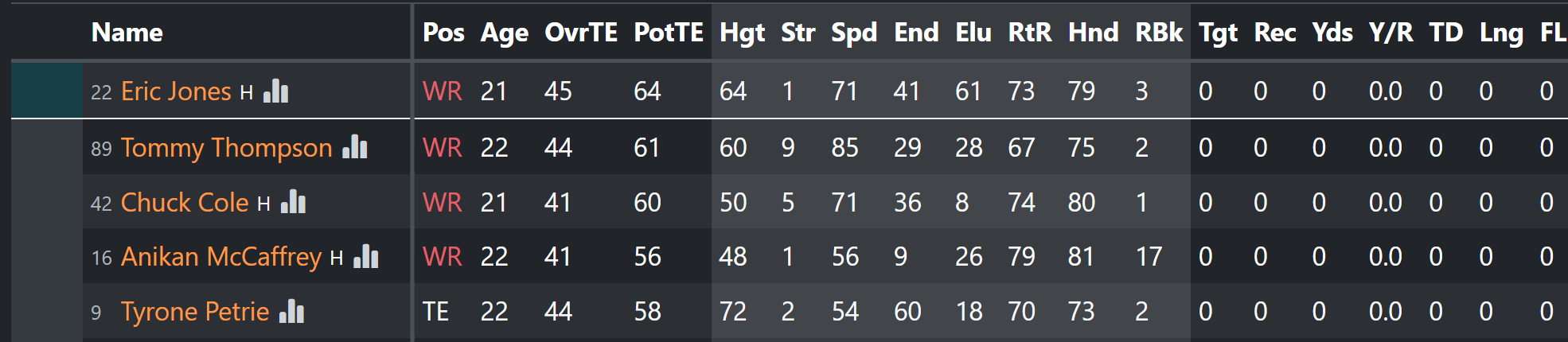
Task: Sort players by Age column header
Action: (505, 33)
